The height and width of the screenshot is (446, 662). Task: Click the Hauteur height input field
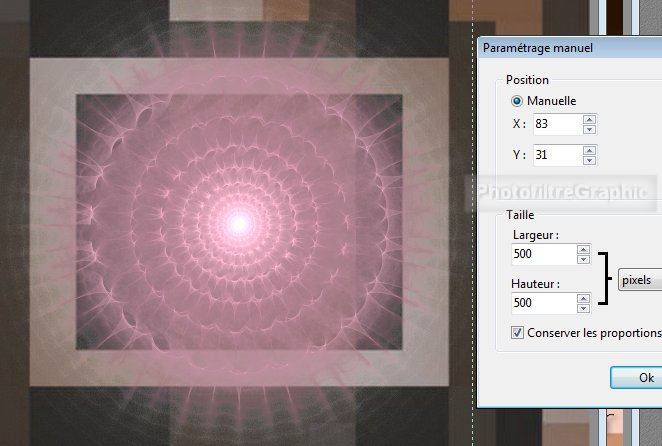(541, 302)
